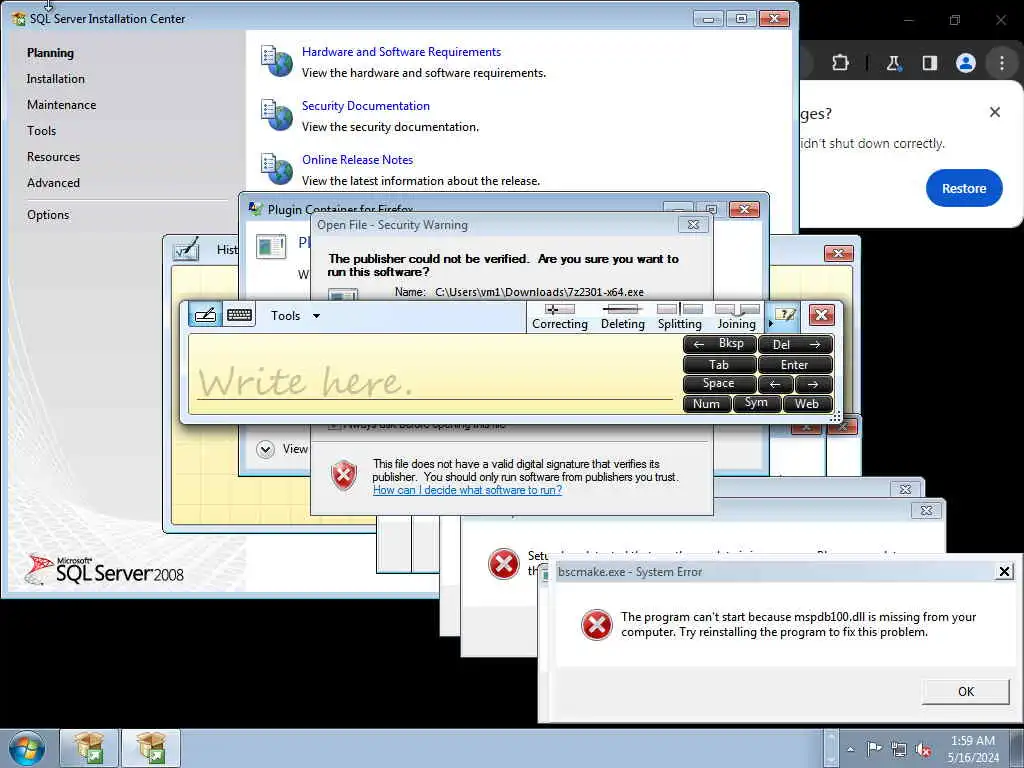Viewport: 1024px width, 768px height.
Task: Expand the gesture demos arrow
Action: (x=771, y=323)
